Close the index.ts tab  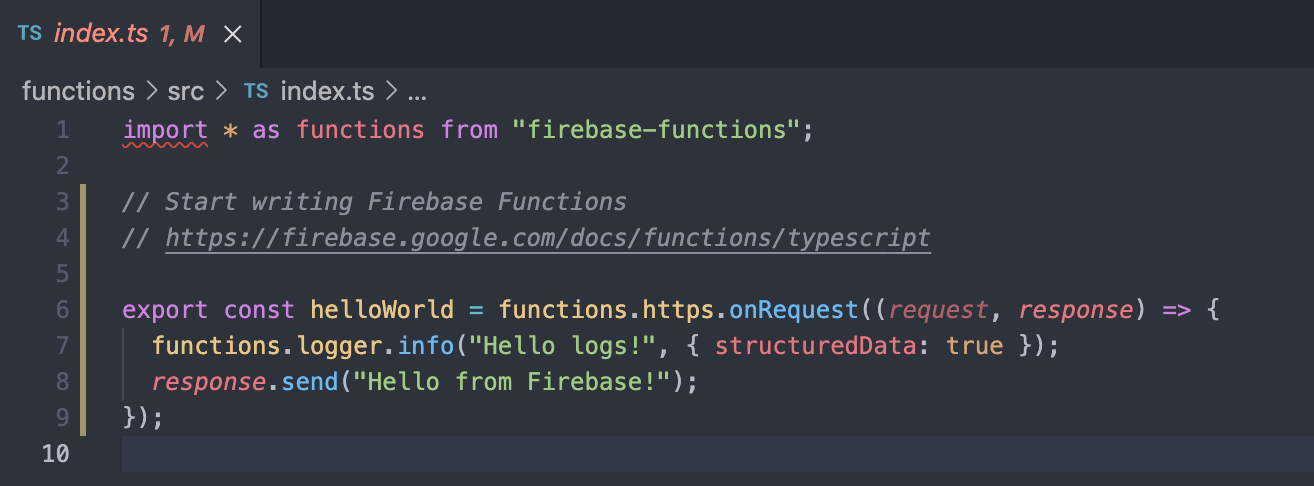[x=233, y=35]
